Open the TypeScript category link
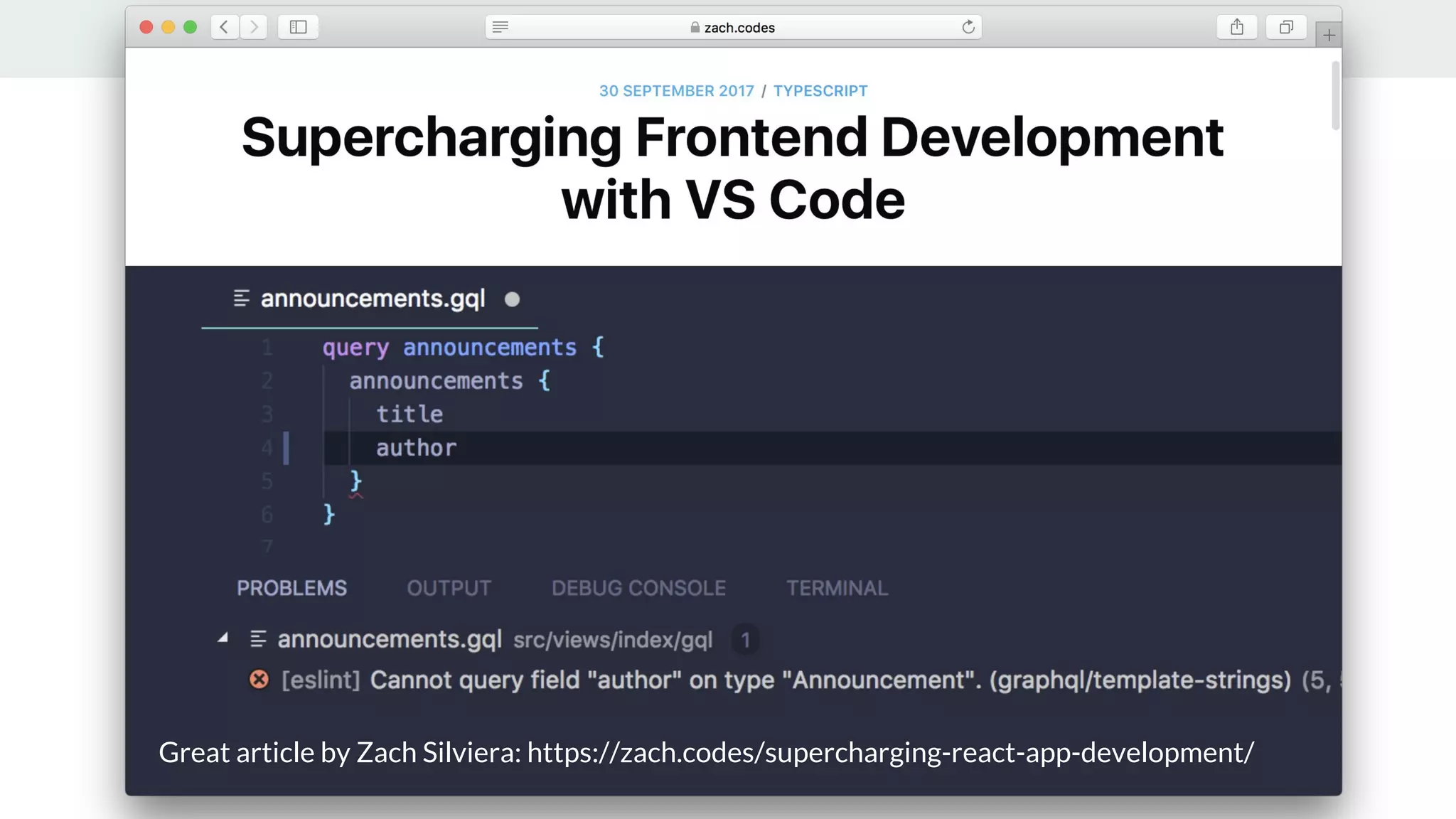The height and width of the screenshot is (819, 1456). point(820,91)
